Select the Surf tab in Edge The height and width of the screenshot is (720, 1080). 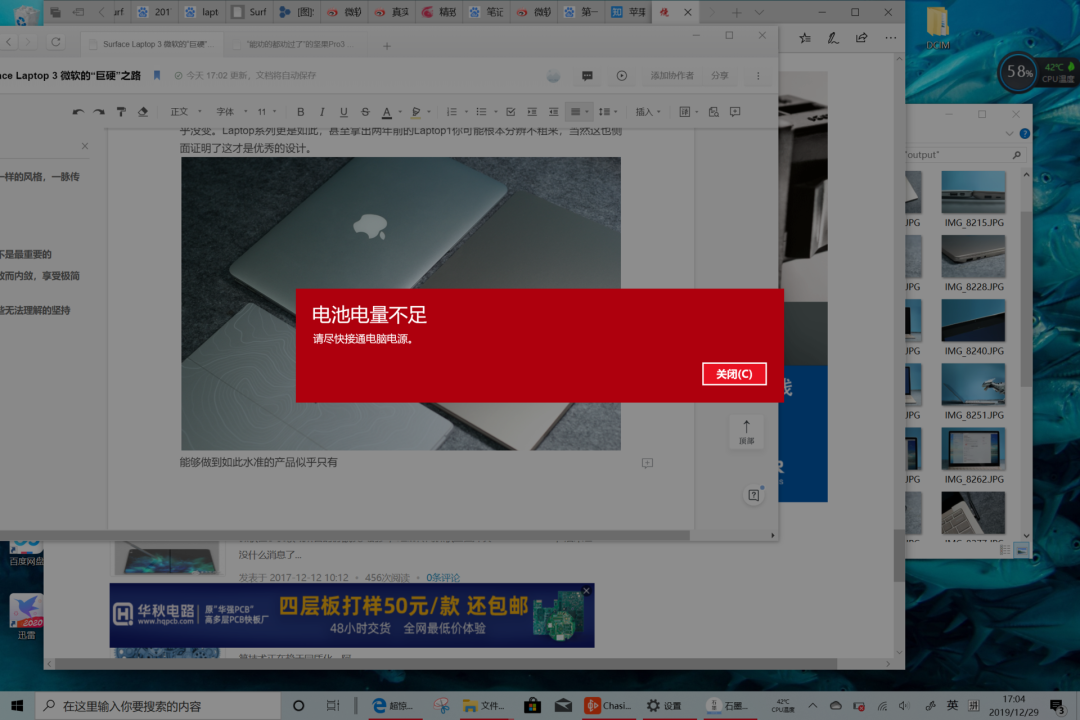pyautogui.click(x=249, y=12)
